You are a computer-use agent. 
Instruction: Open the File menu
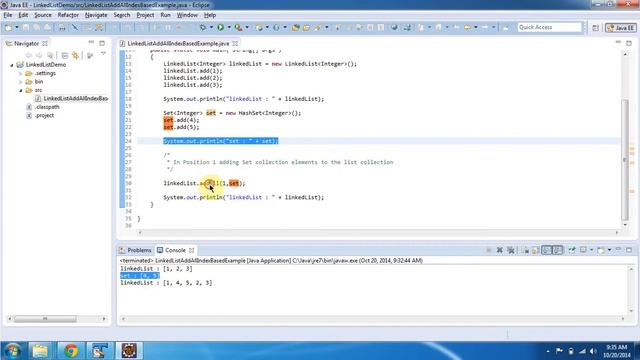coord(8,15)
